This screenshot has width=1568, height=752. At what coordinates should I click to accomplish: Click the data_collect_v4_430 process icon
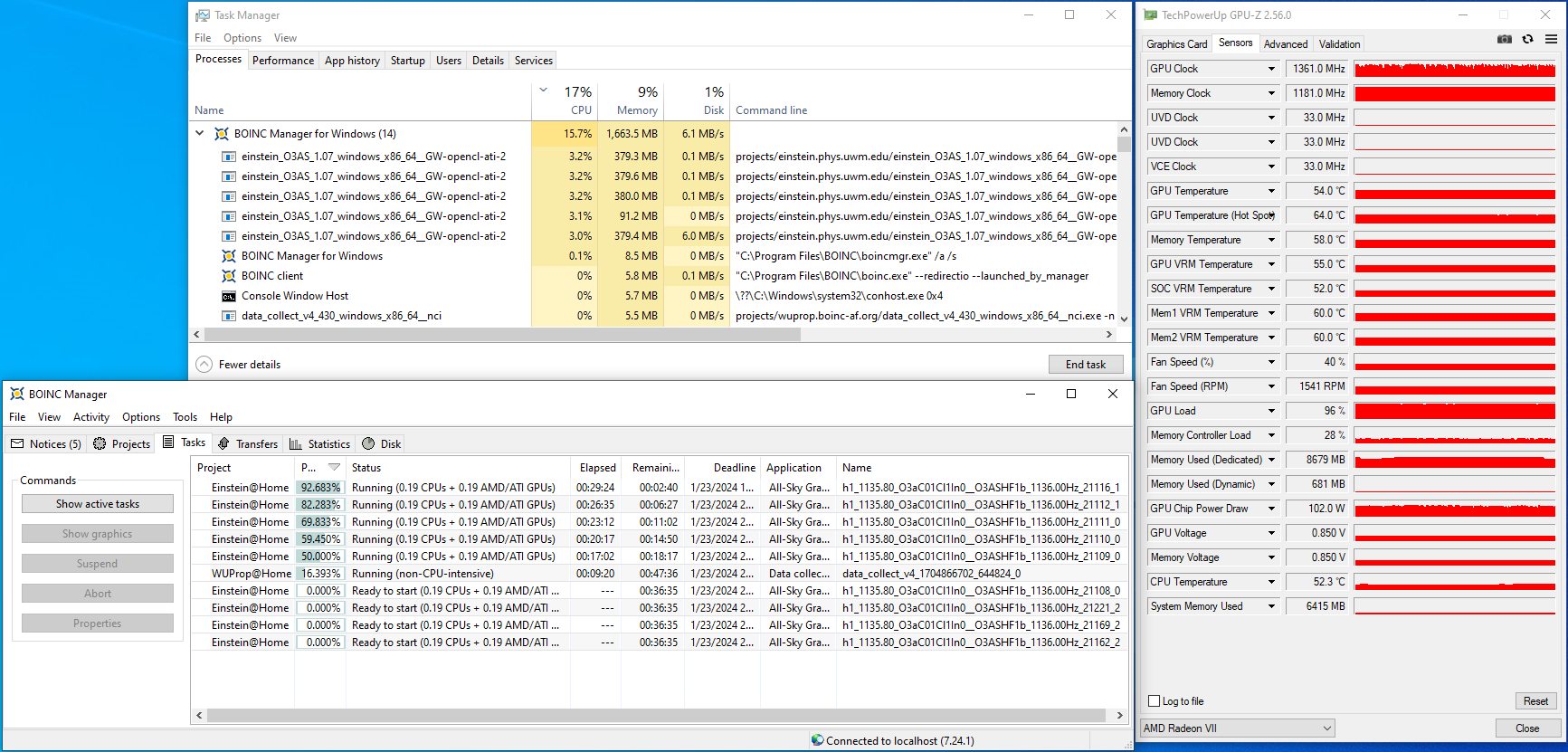pos(229,316)
